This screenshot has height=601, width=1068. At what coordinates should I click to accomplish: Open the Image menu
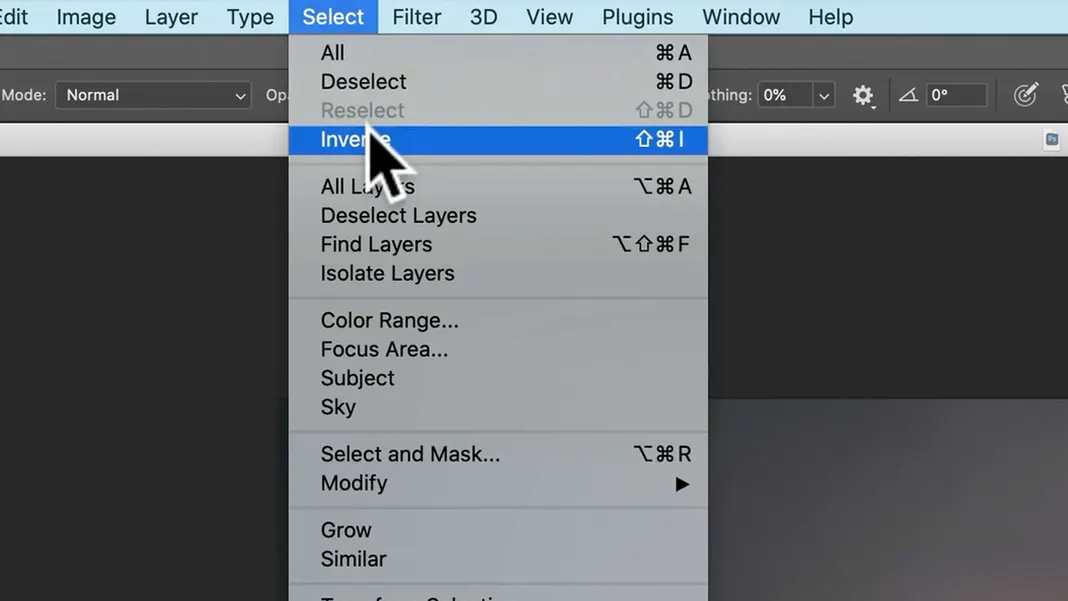86,17
